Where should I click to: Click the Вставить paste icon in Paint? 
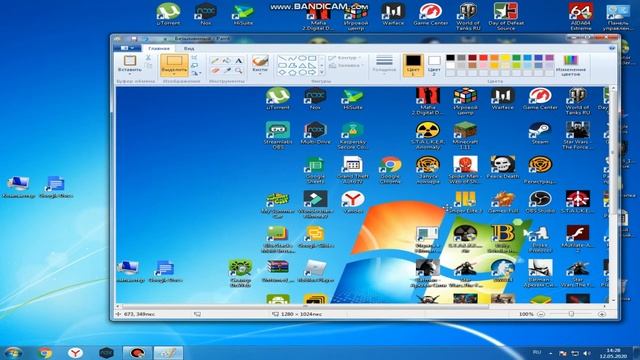click(x=130, y=61)
